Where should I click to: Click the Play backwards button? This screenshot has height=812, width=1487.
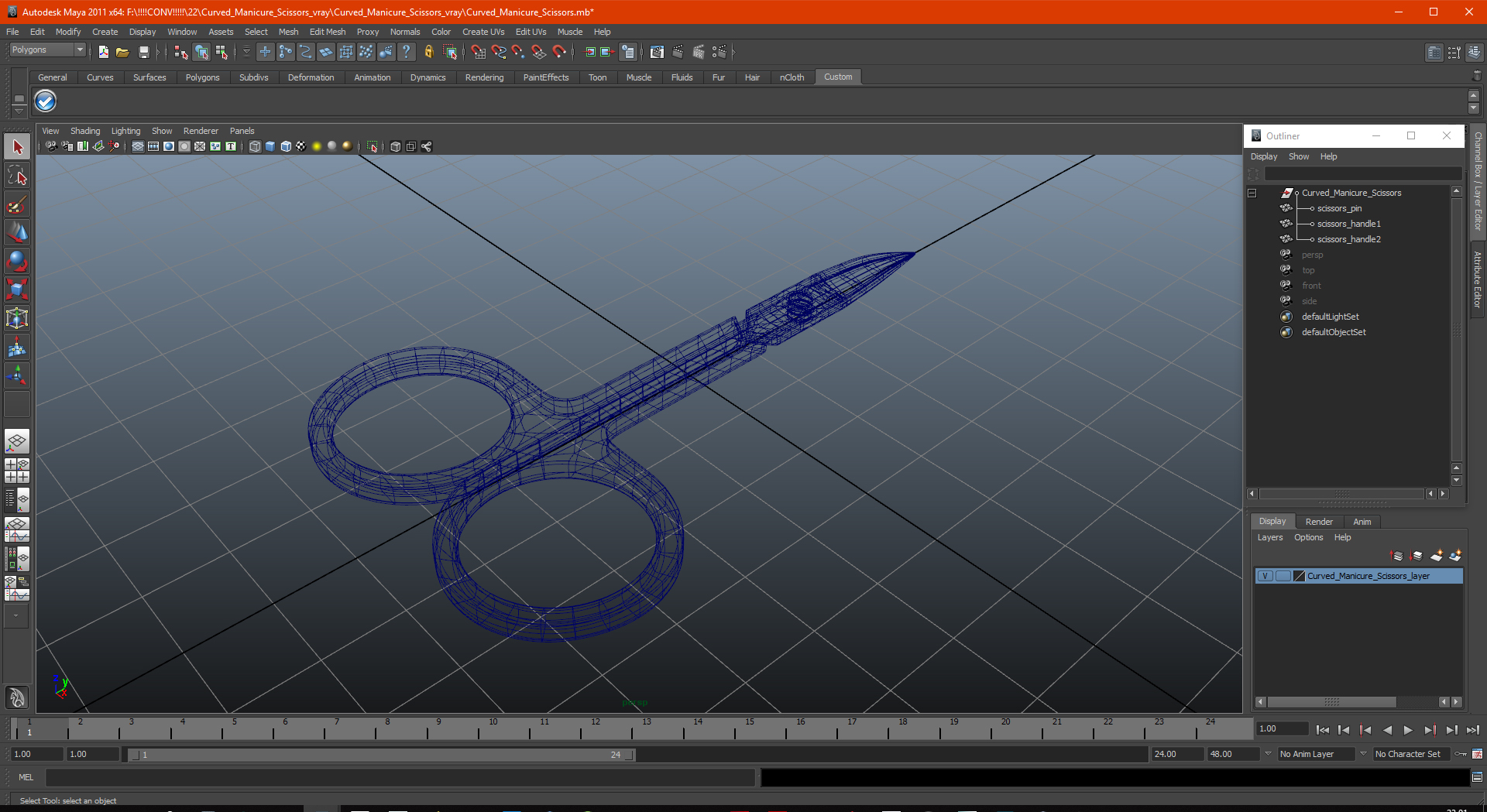tap(1387, 729)
